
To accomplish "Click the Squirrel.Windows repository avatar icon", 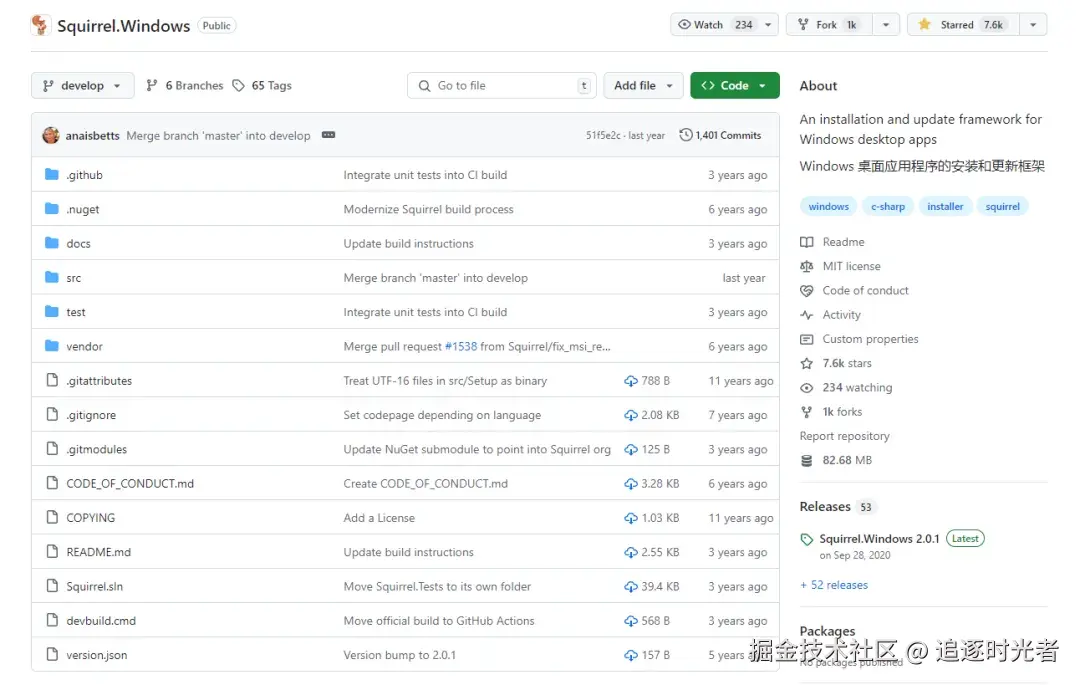I will pos(41,26).
